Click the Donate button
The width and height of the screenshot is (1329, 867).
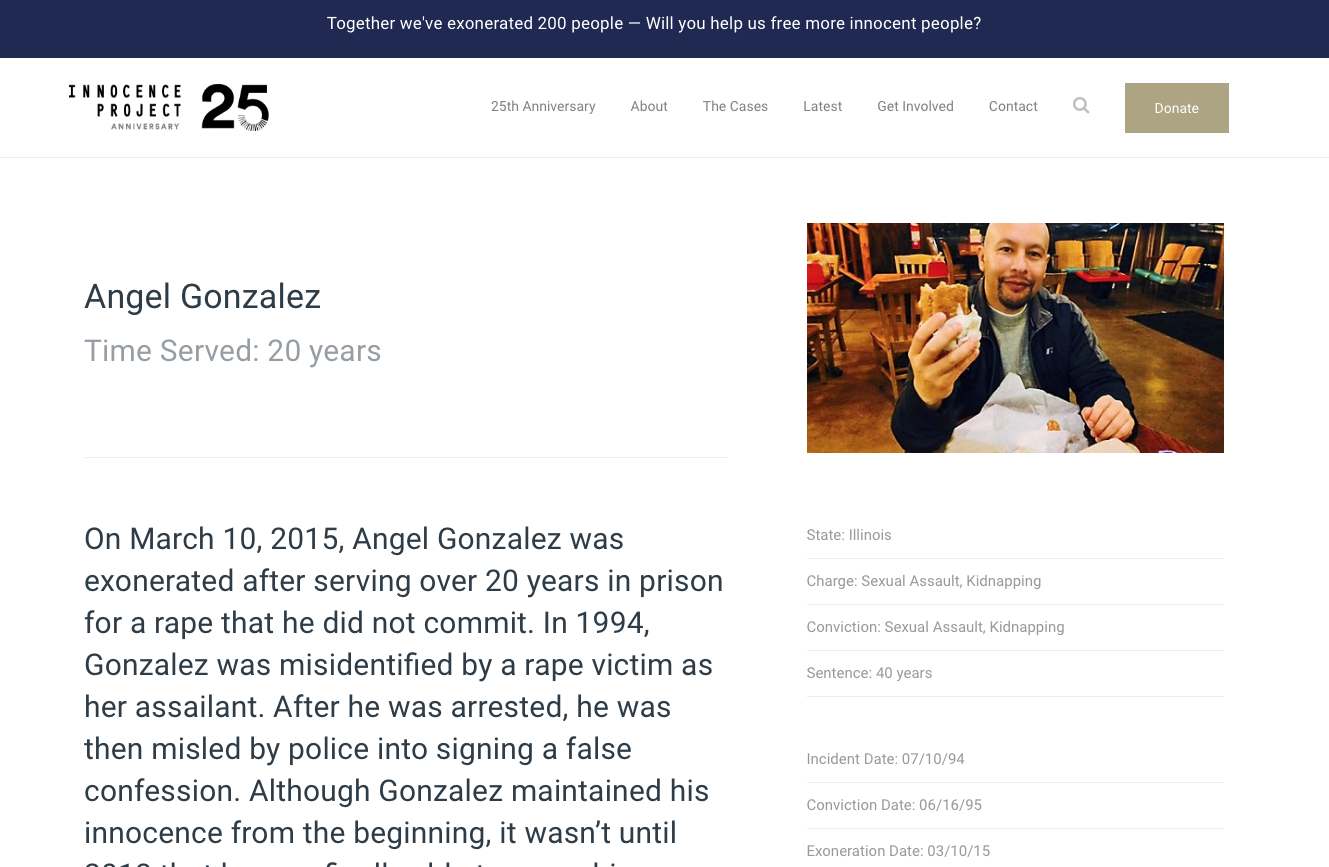point(1176,108)
